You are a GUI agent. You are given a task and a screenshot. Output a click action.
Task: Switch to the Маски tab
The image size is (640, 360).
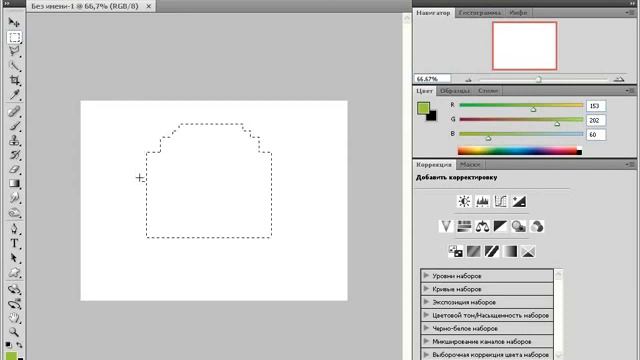(470, 164)
